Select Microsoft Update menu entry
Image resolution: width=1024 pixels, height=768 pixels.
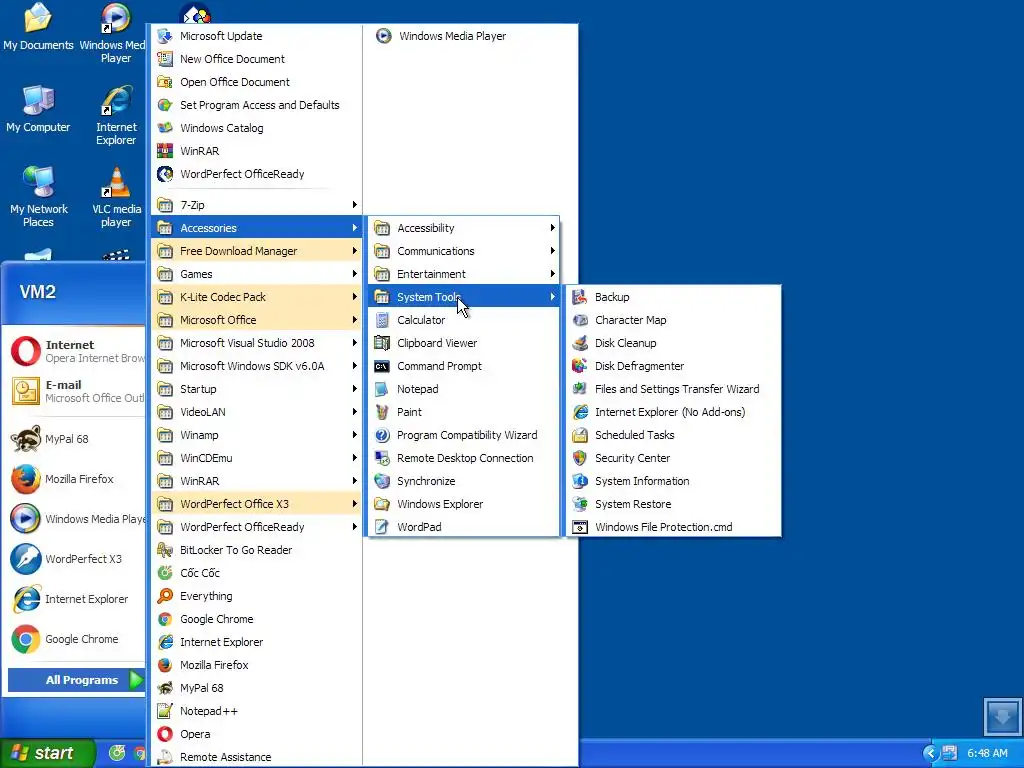[256, 36]
